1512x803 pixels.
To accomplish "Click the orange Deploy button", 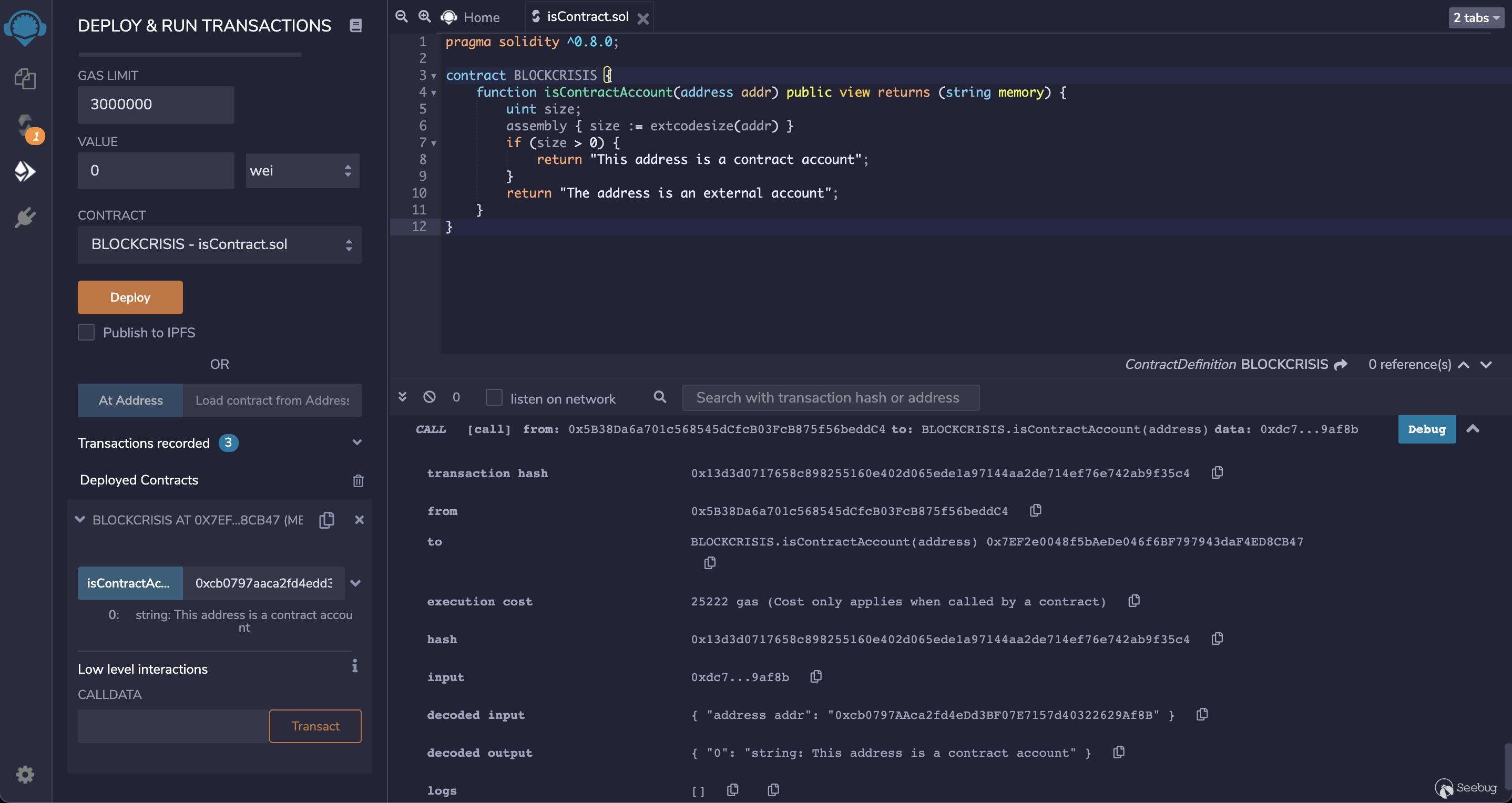I will pyautogui.click(x=130, y=297).
